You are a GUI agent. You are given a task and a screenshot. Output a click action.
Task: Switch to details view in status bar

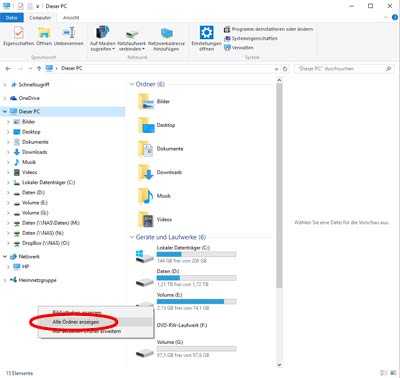click(384, 373)
